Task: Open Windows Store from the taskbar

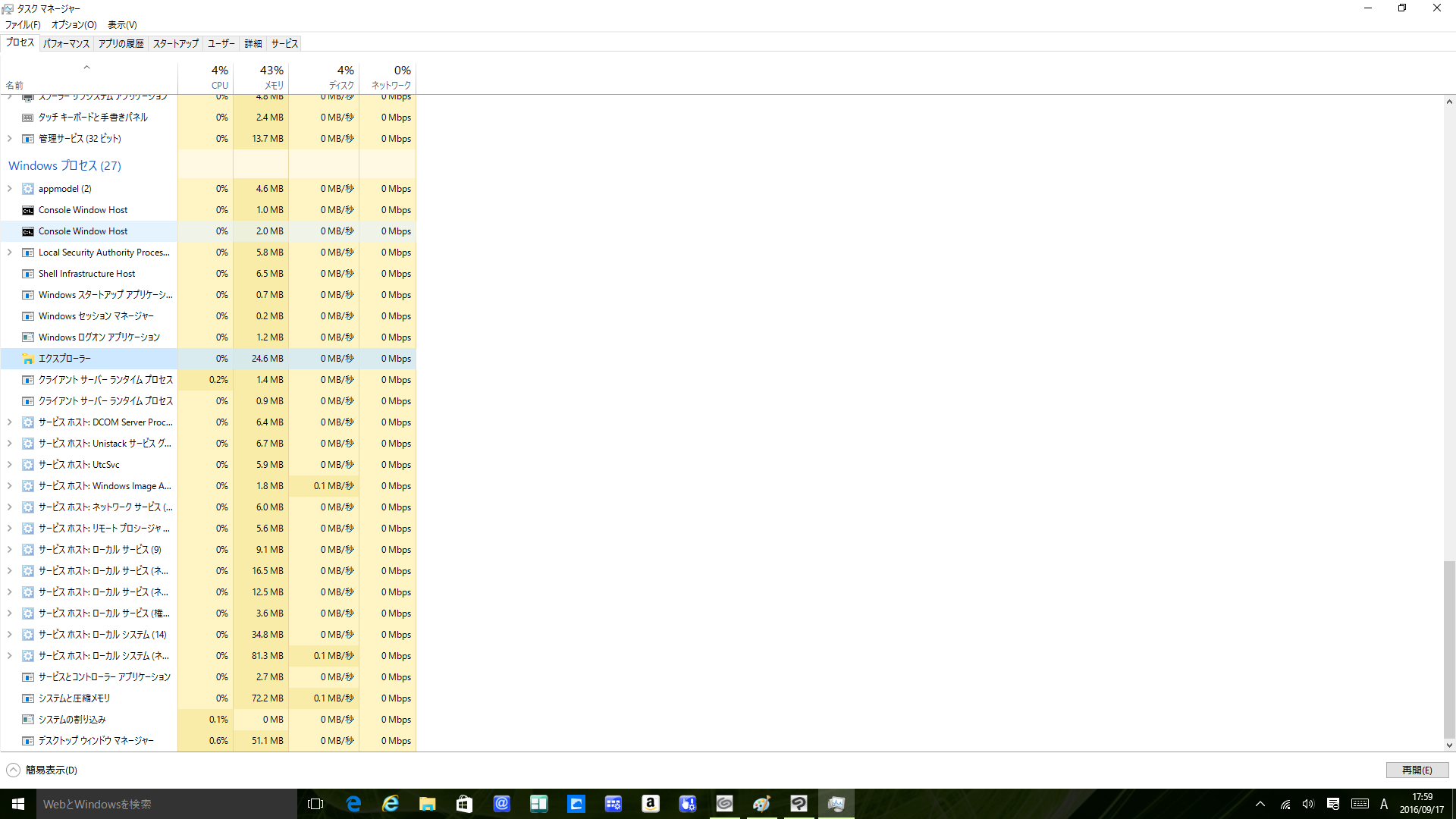Action: [x=464, y=804]
